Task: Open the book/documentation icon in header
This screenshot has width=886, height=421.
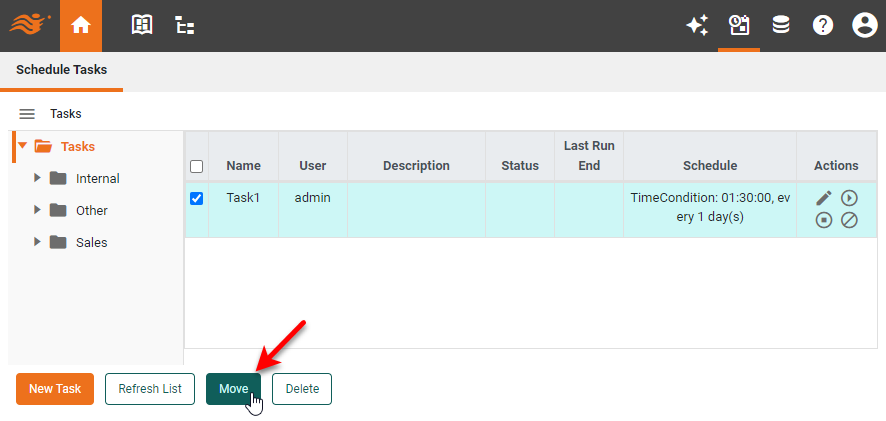Action: 142,26
